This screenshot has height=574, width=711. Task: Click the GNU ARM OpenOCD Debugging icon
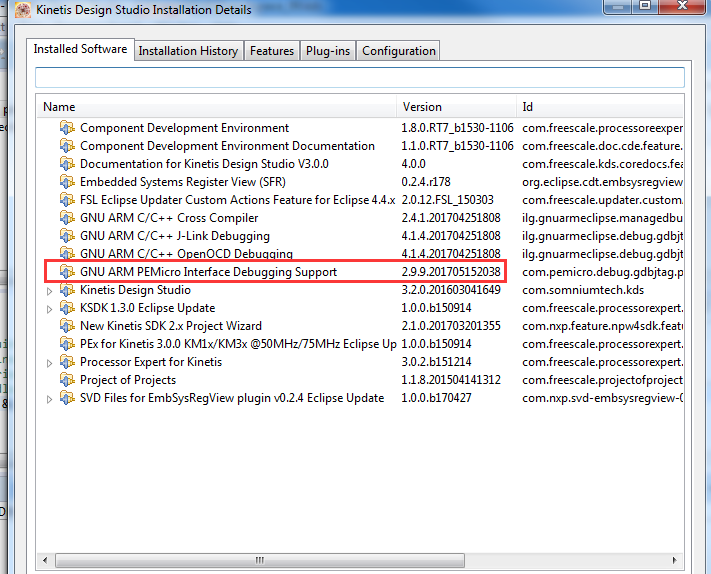coord(67,253)
